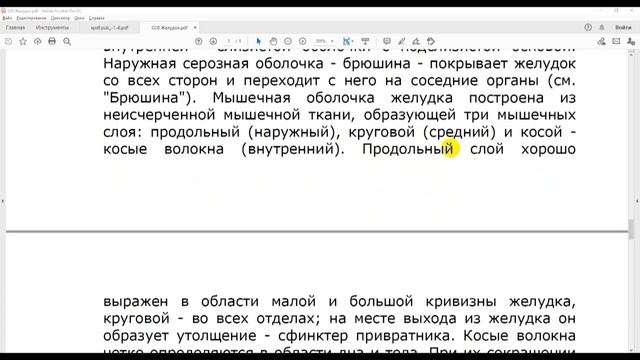Click the word "выражен" on second page
The image size is (640, 360).
pyautogui.click(x=136, y=302)
